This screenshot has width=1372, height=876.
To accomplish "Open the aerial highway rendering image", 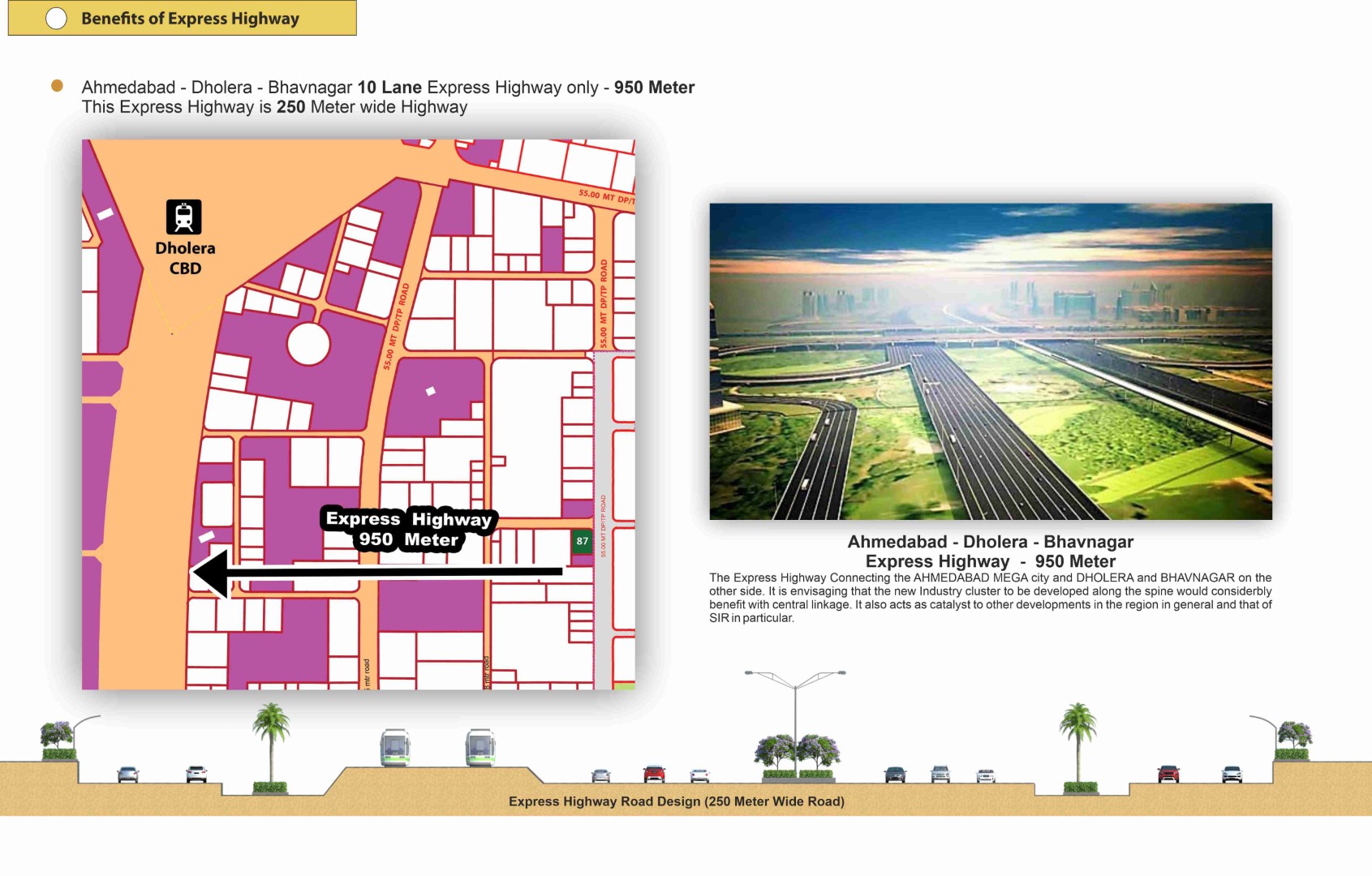I will pos(990,361).
